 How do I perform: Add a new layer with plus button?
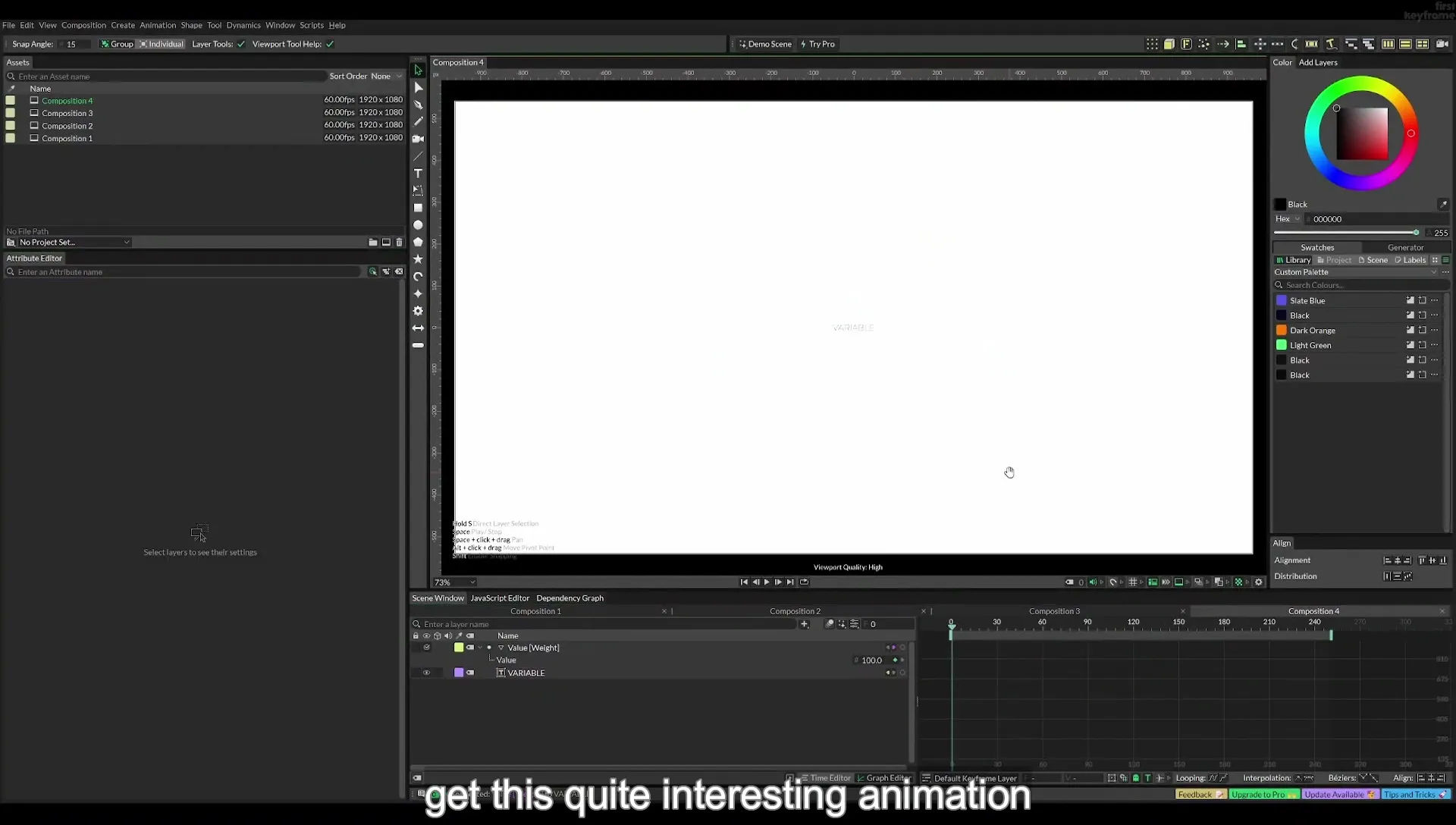coord(804,624)
